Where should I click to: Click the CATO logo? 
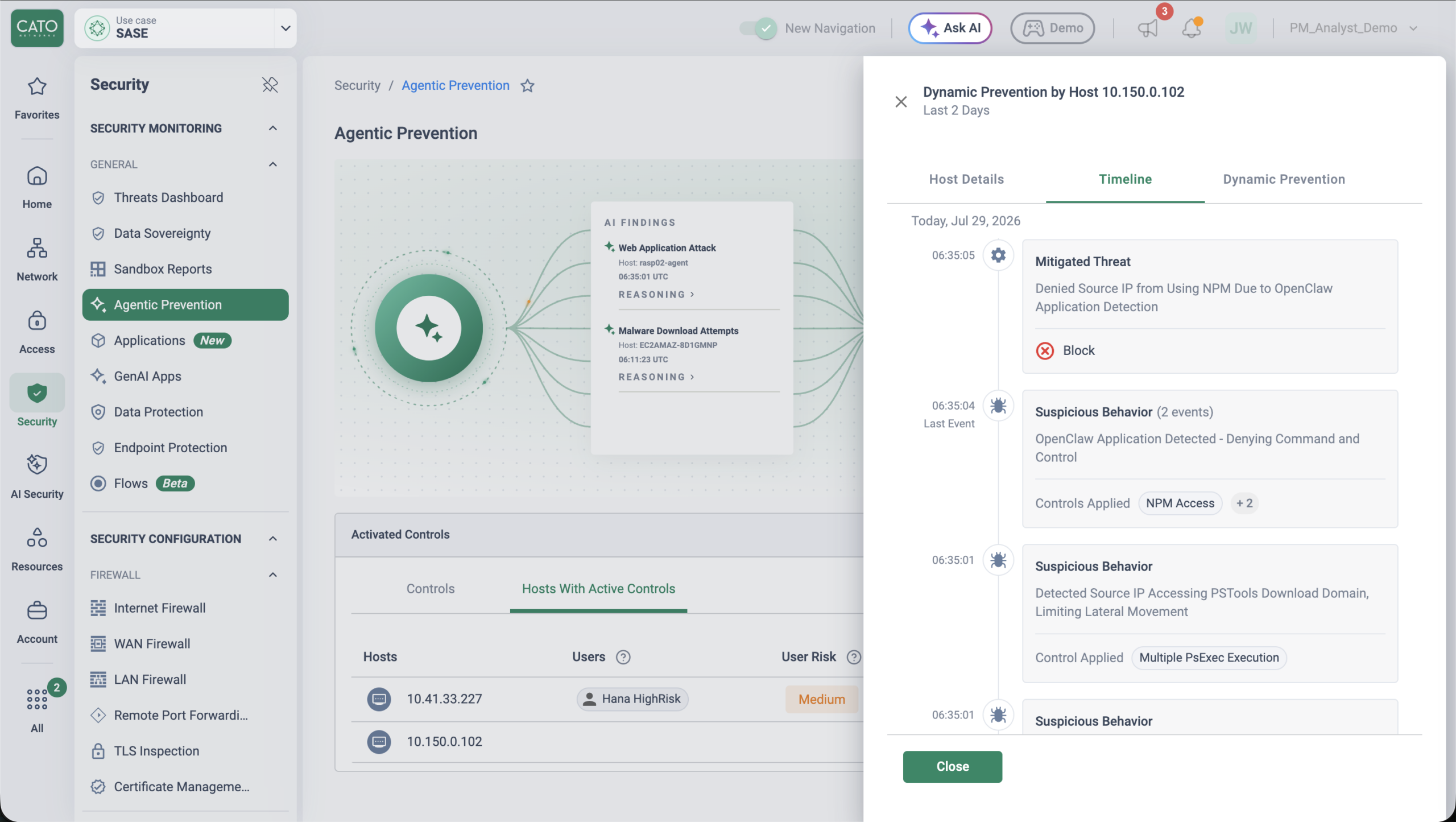(x=37, y=28)
